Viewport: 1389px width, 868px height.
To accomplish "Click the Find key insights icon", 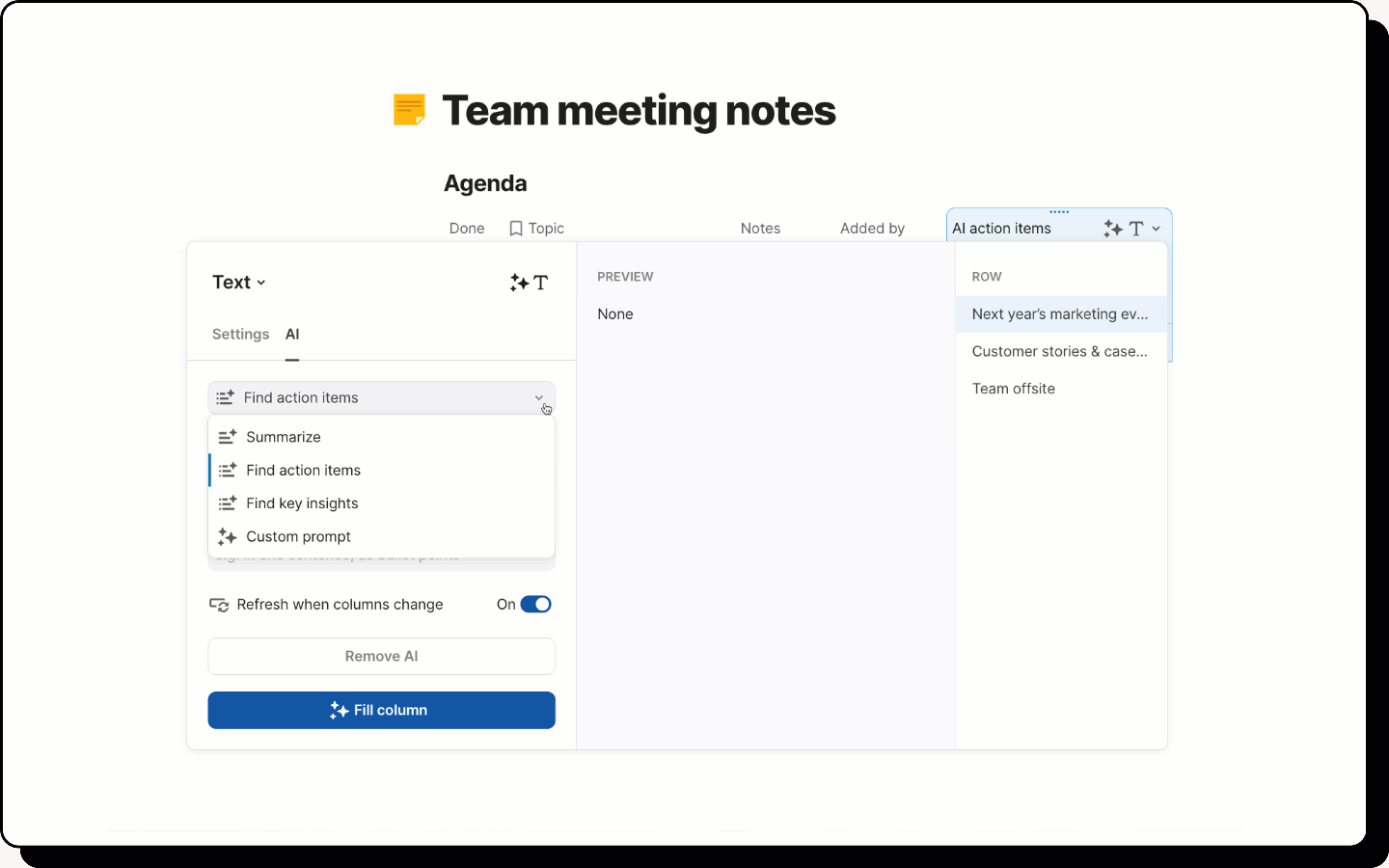I will click(x=228, y=503).
